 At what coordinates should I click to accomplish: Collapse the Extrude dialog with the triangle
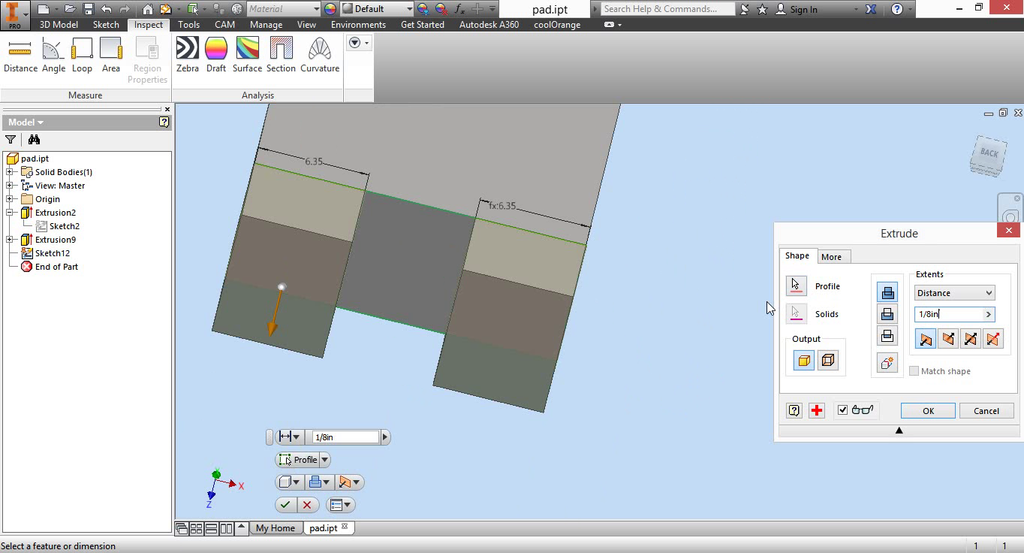pos(899,430)
